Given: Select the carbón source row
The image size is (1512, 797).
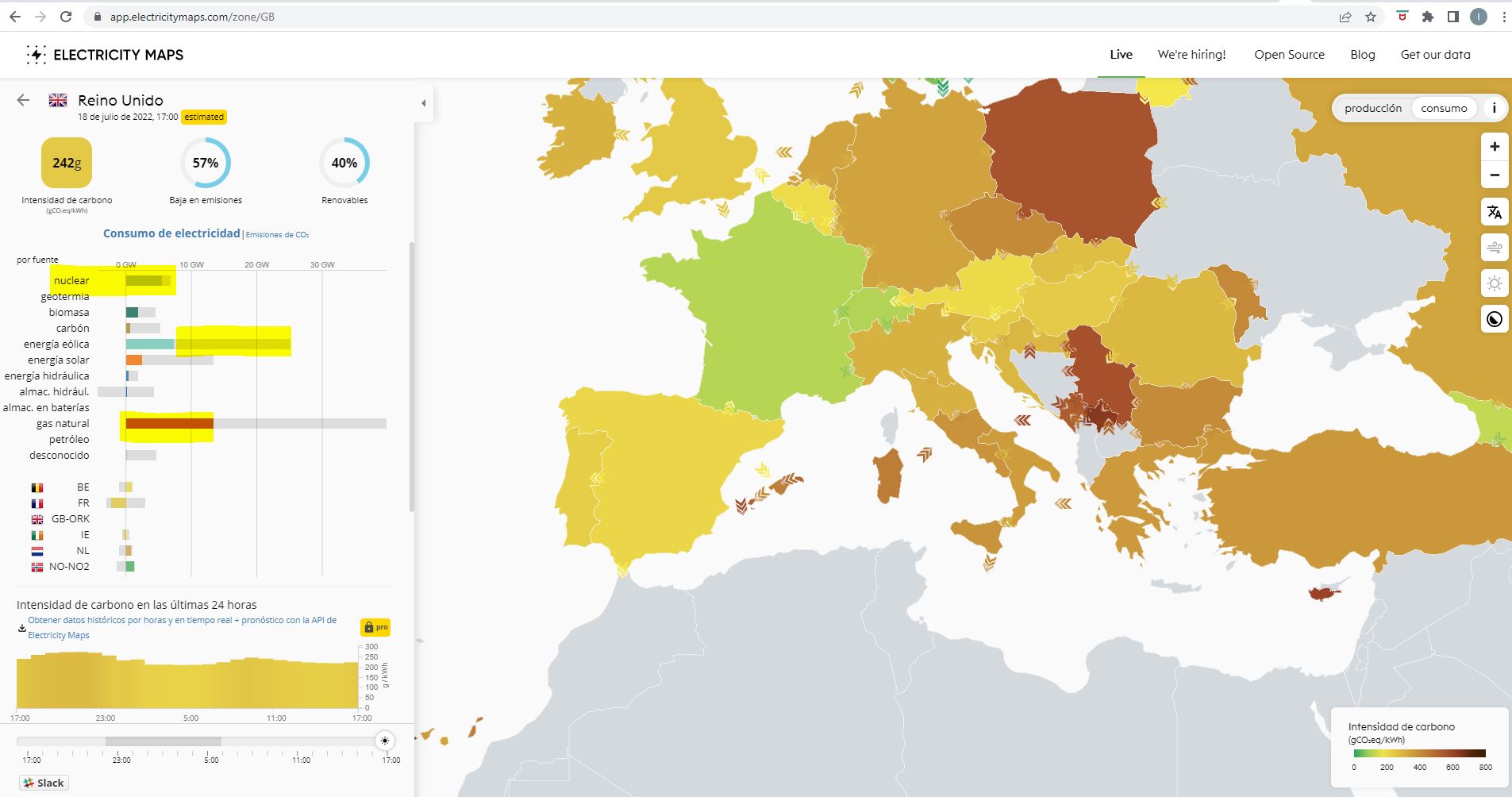Looking at the screenshot, I should coord(202,328).
